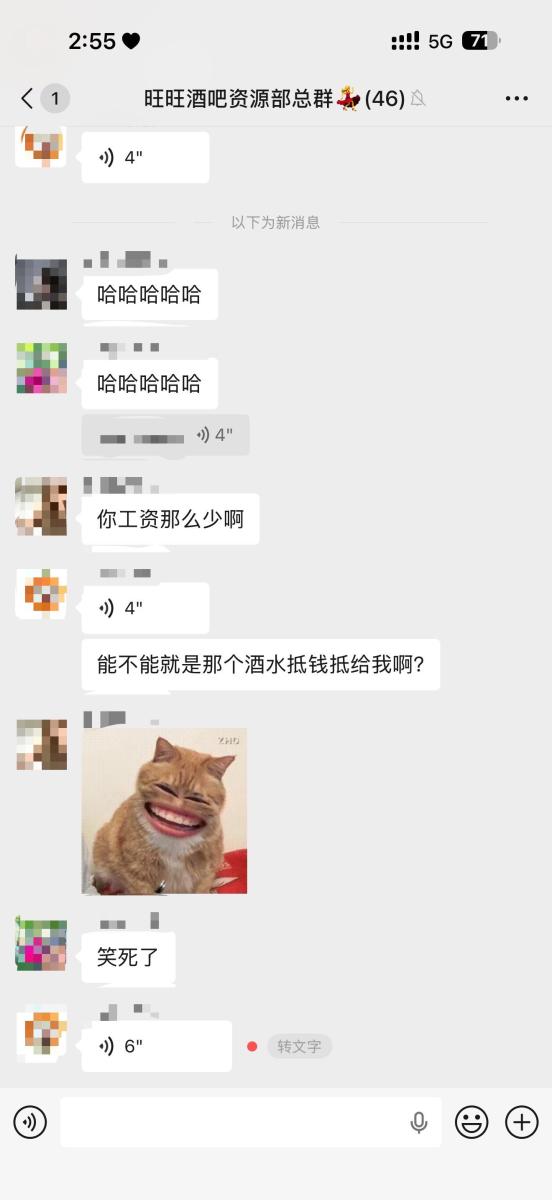552x1200 pixels.
Task: Tap the message text input field
Action: point(250,1122)
